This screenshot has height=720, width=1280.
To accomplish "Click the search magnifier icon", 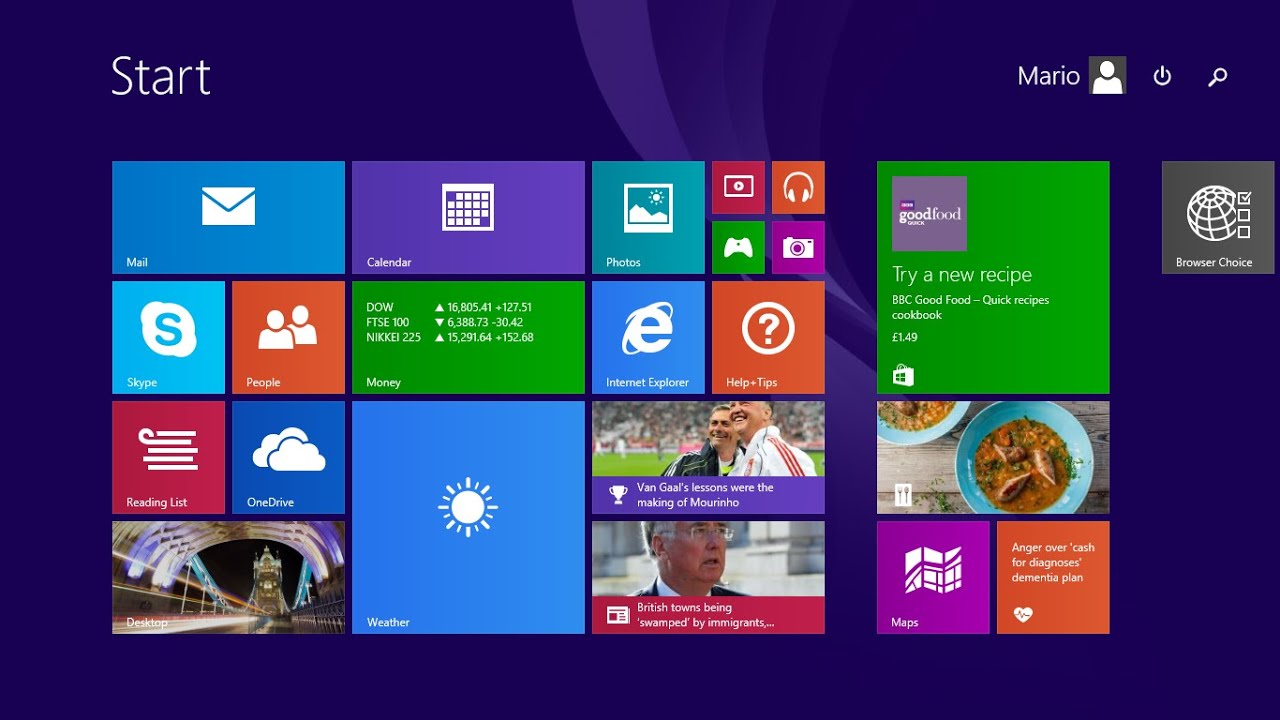I will click(x=1217, y=76).
